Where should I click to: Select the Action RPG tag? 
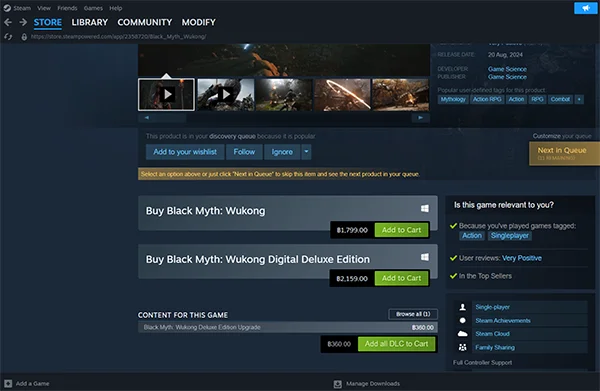(487, 99)
